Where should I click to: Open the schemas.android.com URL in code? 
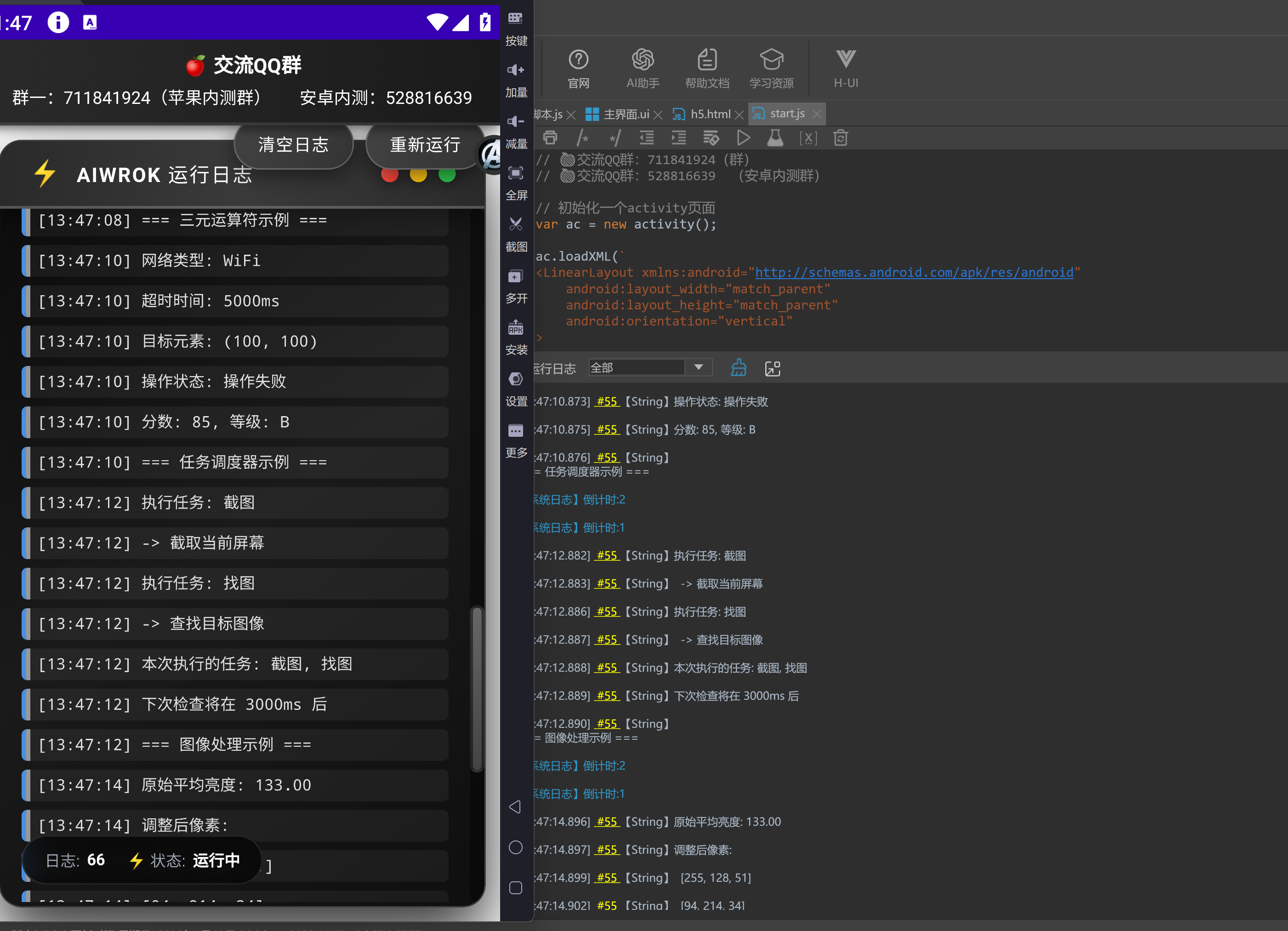914,273
